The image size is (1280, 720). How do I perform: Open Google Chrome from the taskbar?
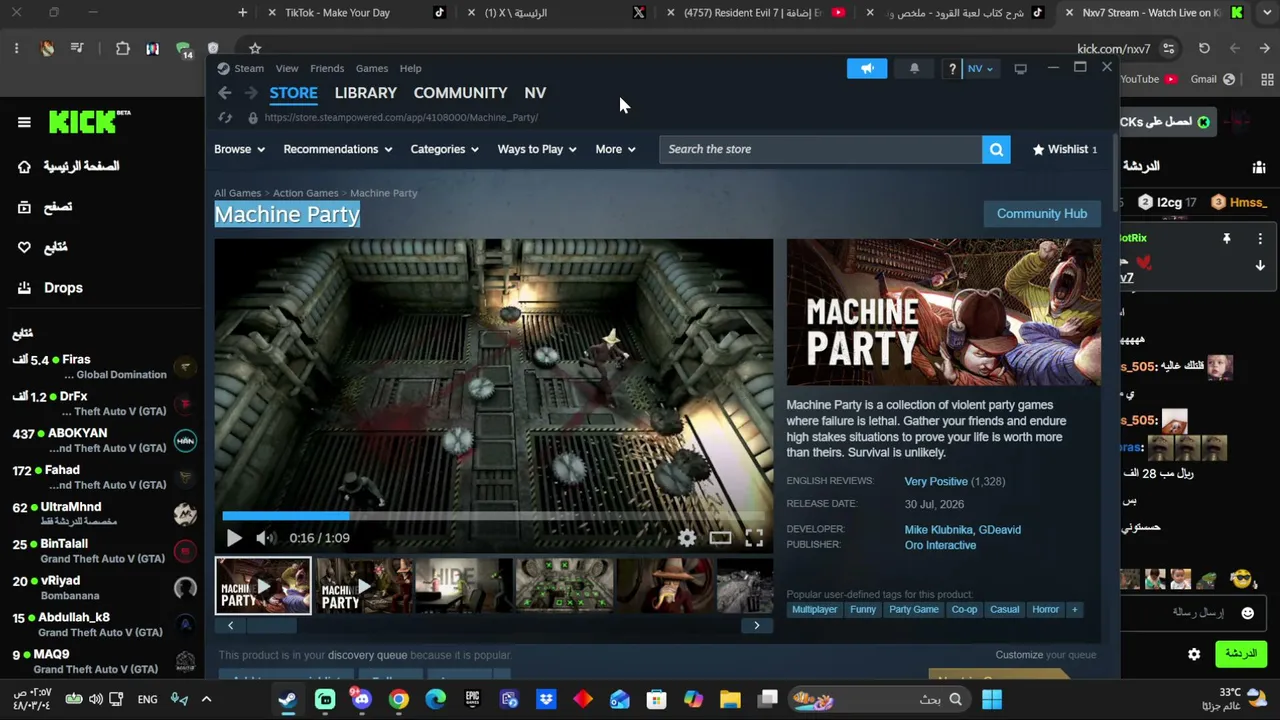[399, 699]
